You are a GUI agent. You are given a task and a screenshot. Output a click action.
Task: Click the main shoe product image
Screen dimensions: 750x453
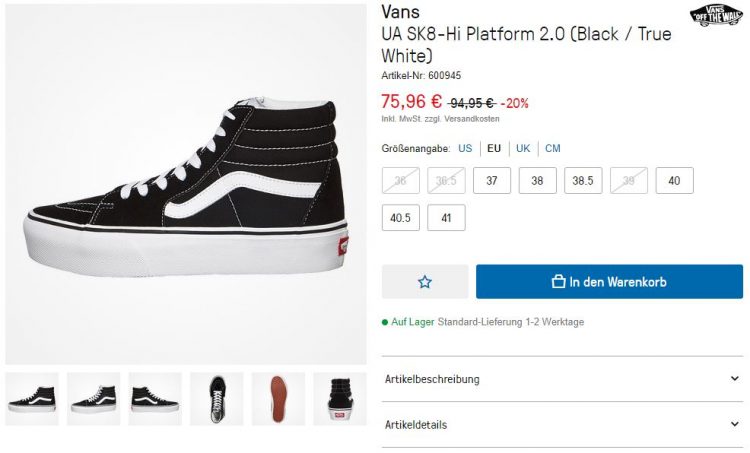[186, 185]
